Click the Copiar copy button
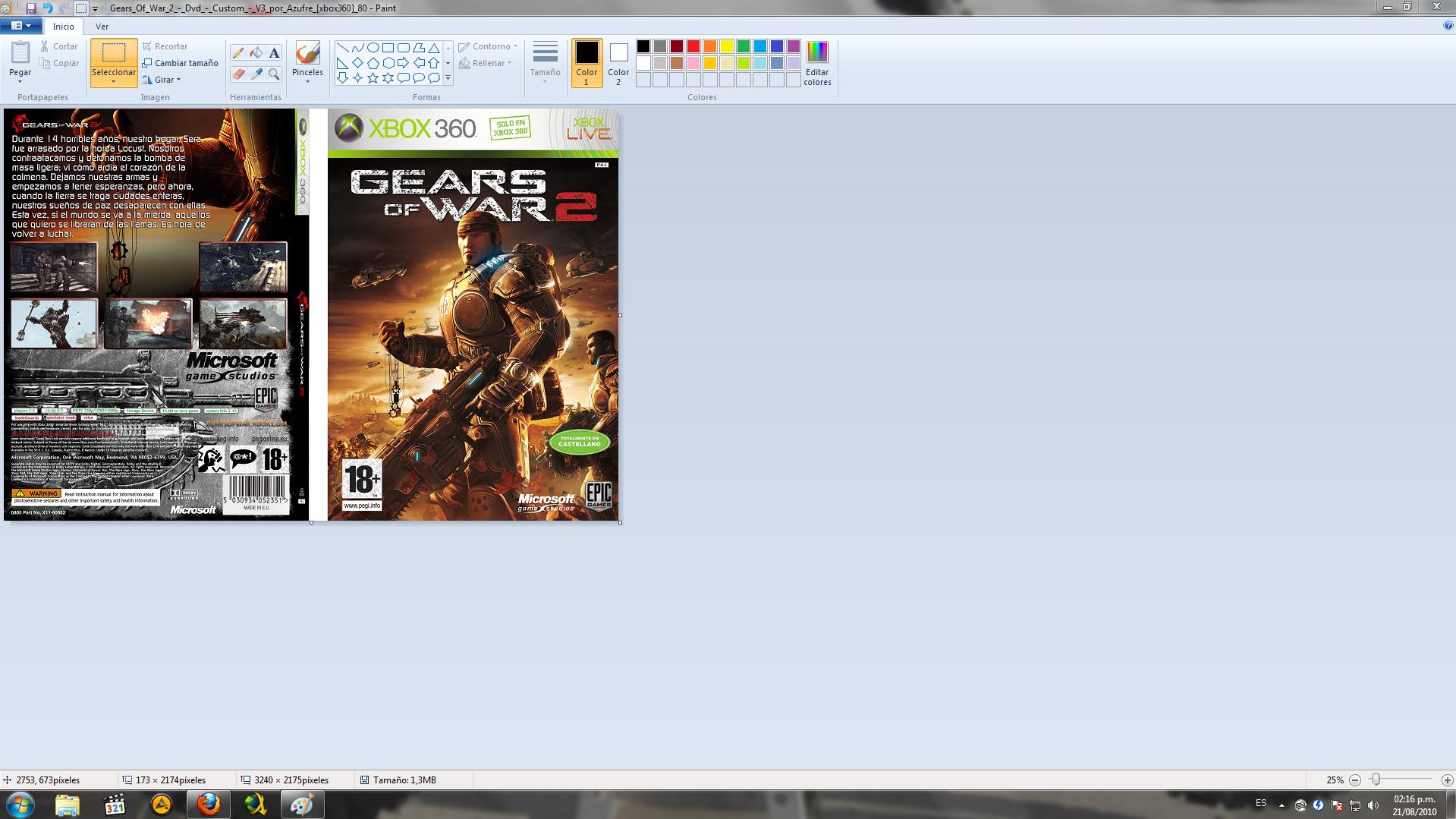1456x819 pixels. 59,63
